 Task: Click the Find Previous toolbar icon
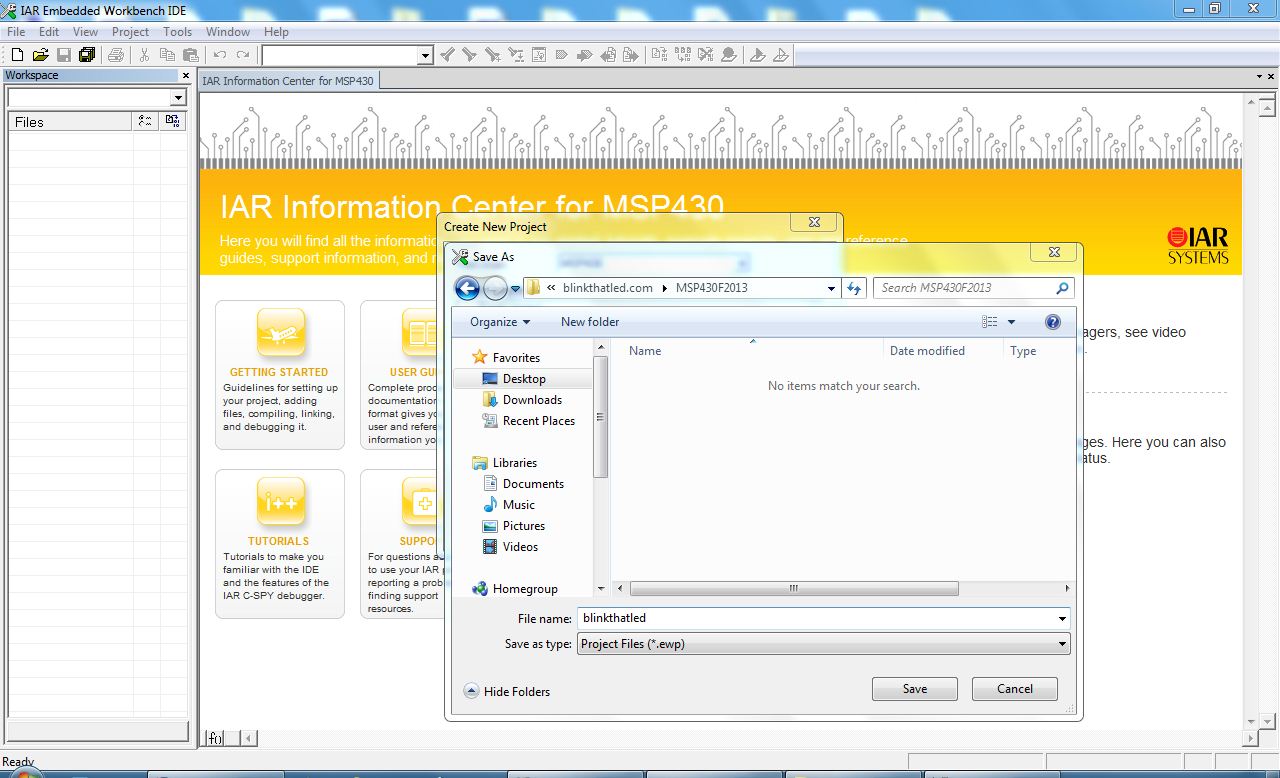click(x=448, y=55)
